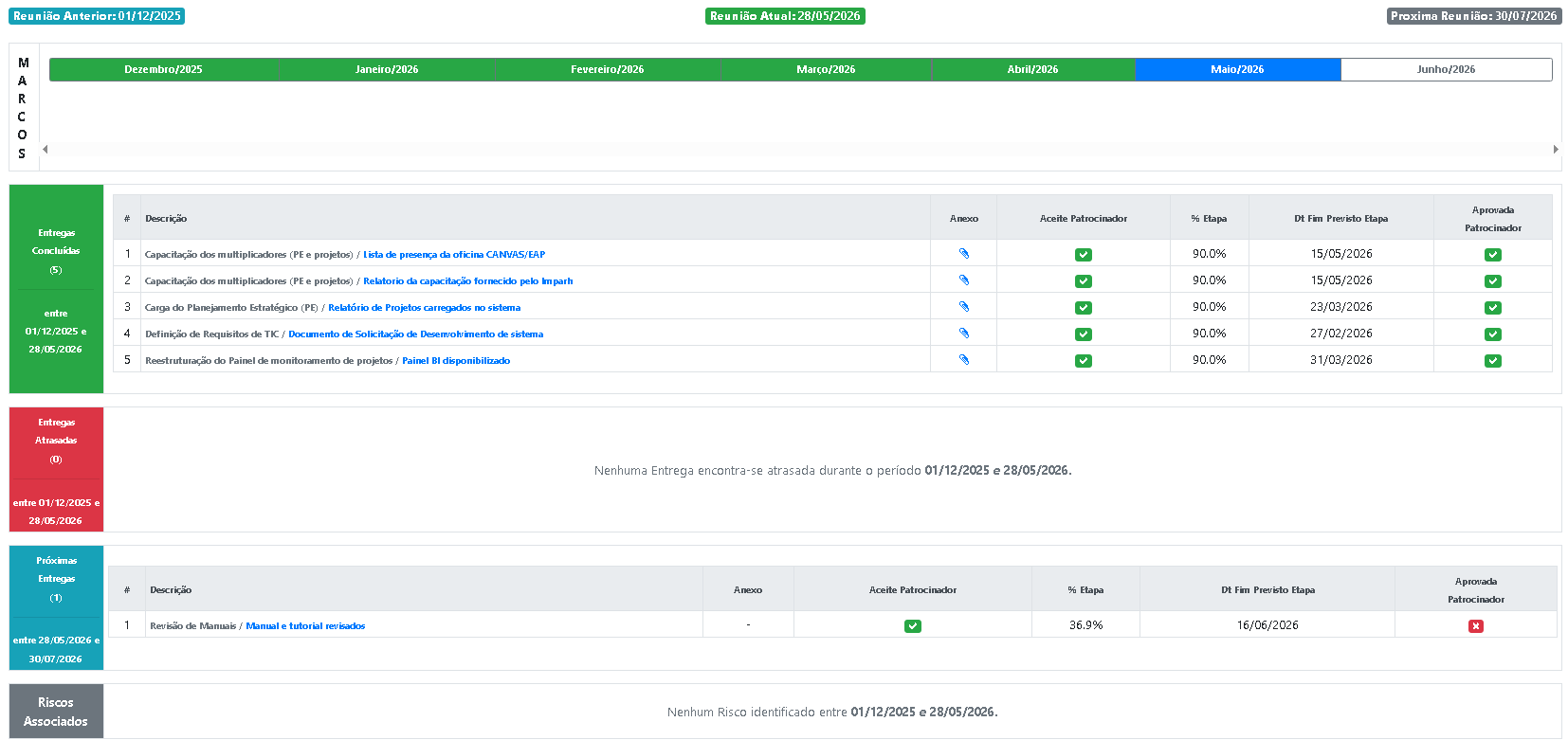Open attachment for Painel BI disponibilizado row
The height and width of the screenshot is (740, 1568).
(964, 360)
